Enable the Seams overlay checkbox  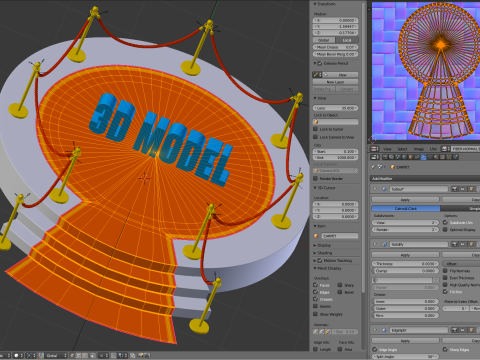click(x=315, y=306)
